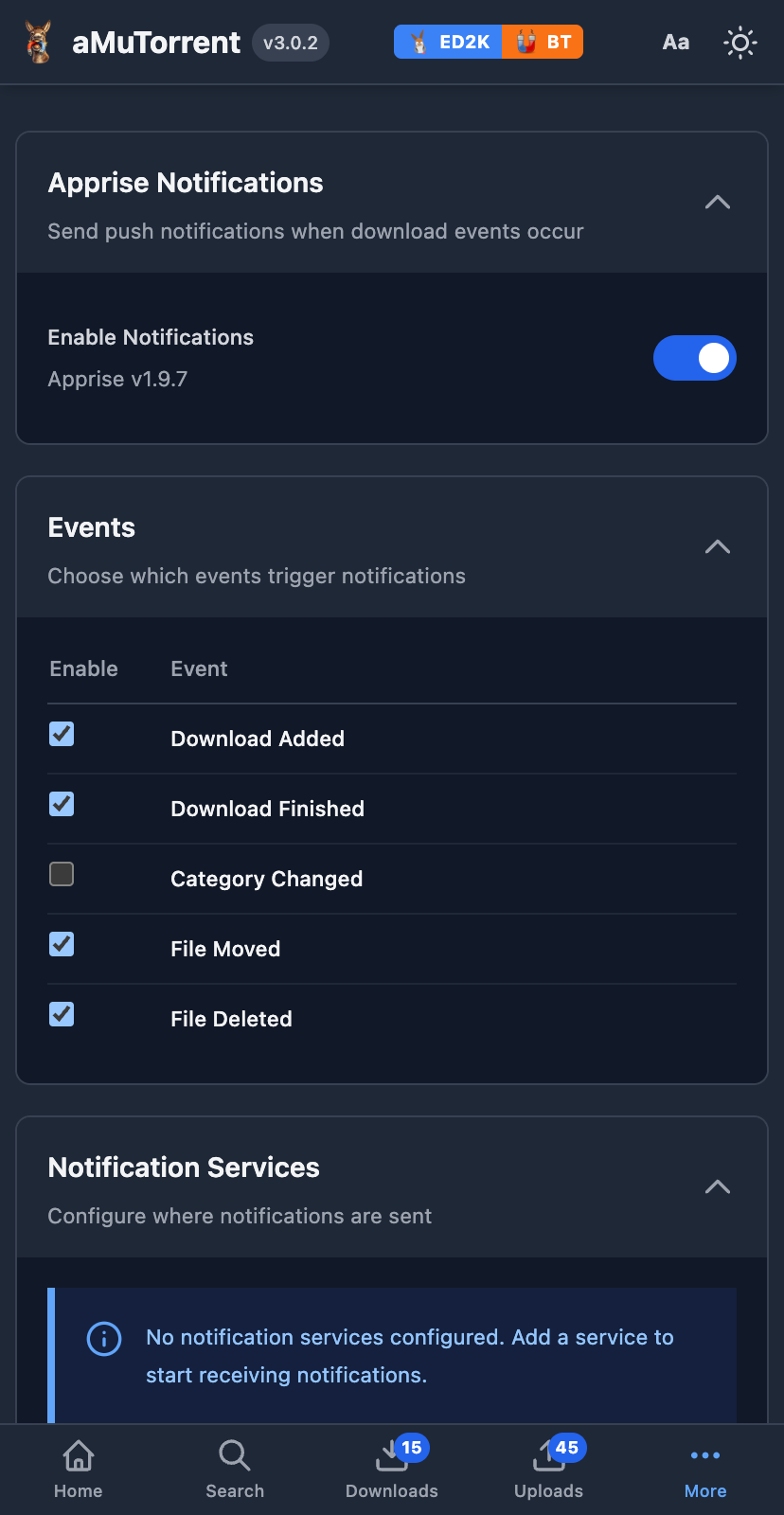
Task: Click the Download Finished label
Action: click(268, 809)
